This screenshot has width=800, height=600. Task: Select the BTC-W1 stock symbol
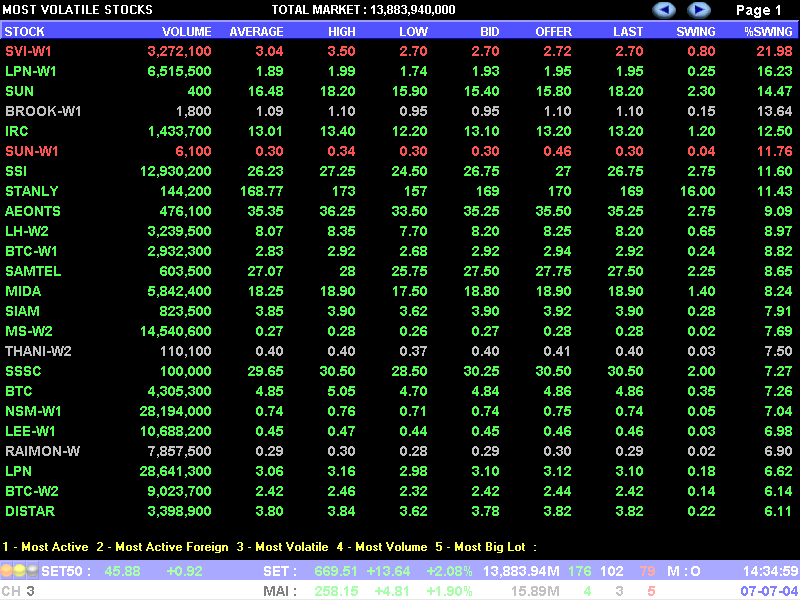pos(32,251)
